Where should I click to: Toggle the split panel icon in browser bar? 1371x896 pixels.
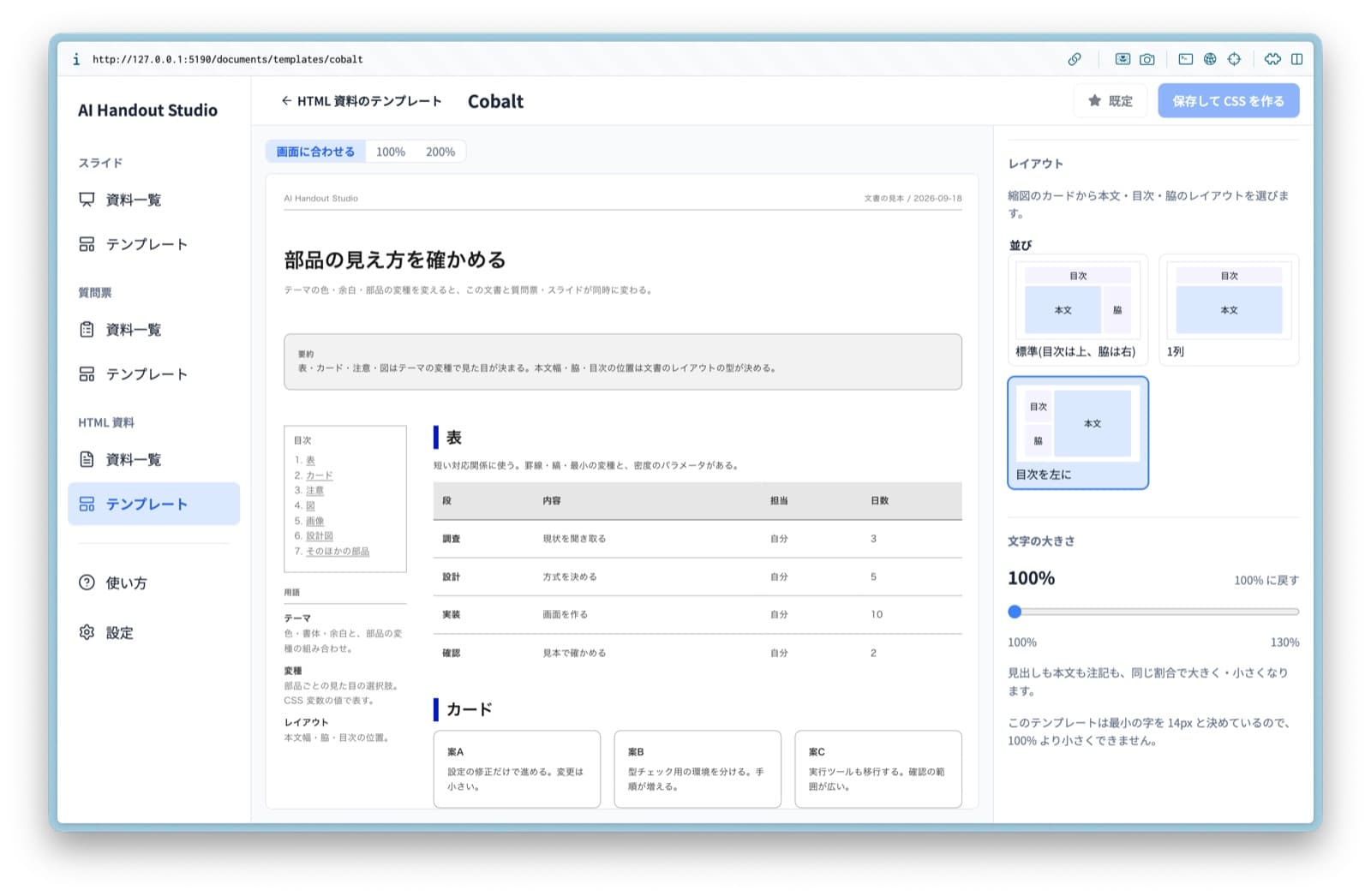[x=1297, y=59]
